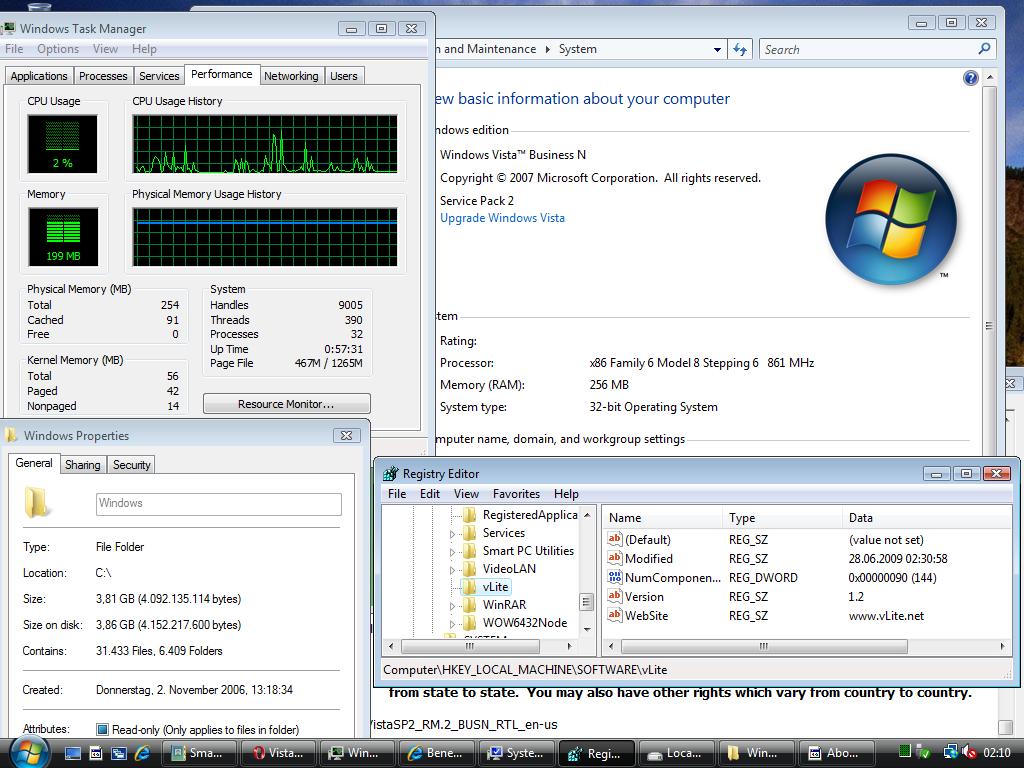Click the WOW6432Node key folder icon

click(470, 623)
